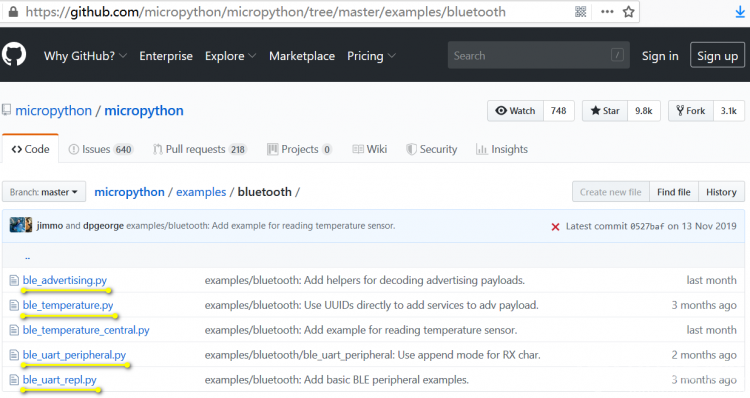Switch to the Wiki tab
This screenshot has height=398, width=750.
tap(370, 149)
